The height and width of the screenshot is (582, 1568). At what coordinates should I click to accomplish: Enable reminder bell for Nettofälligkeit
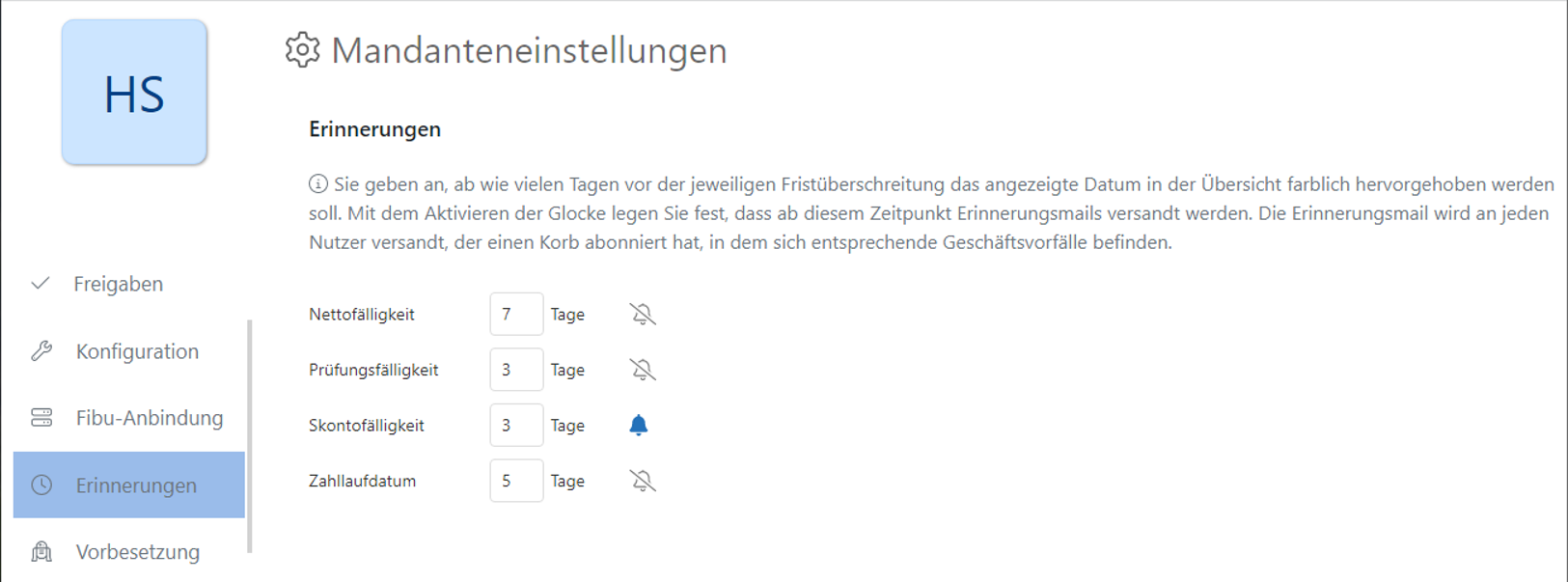click(x=642, y=315)
